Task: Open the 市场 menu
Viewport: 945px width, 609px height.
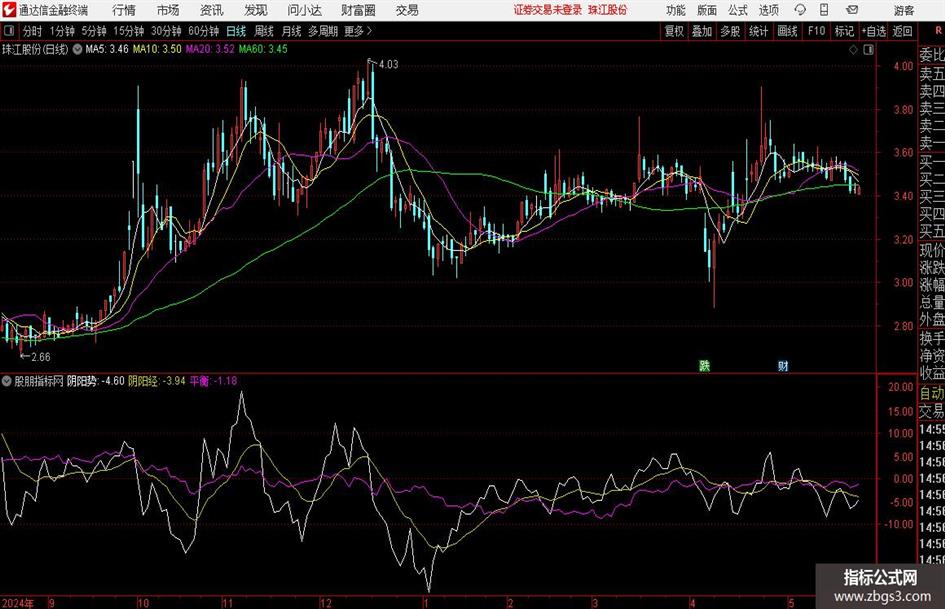Action: (x=168, y=10)
